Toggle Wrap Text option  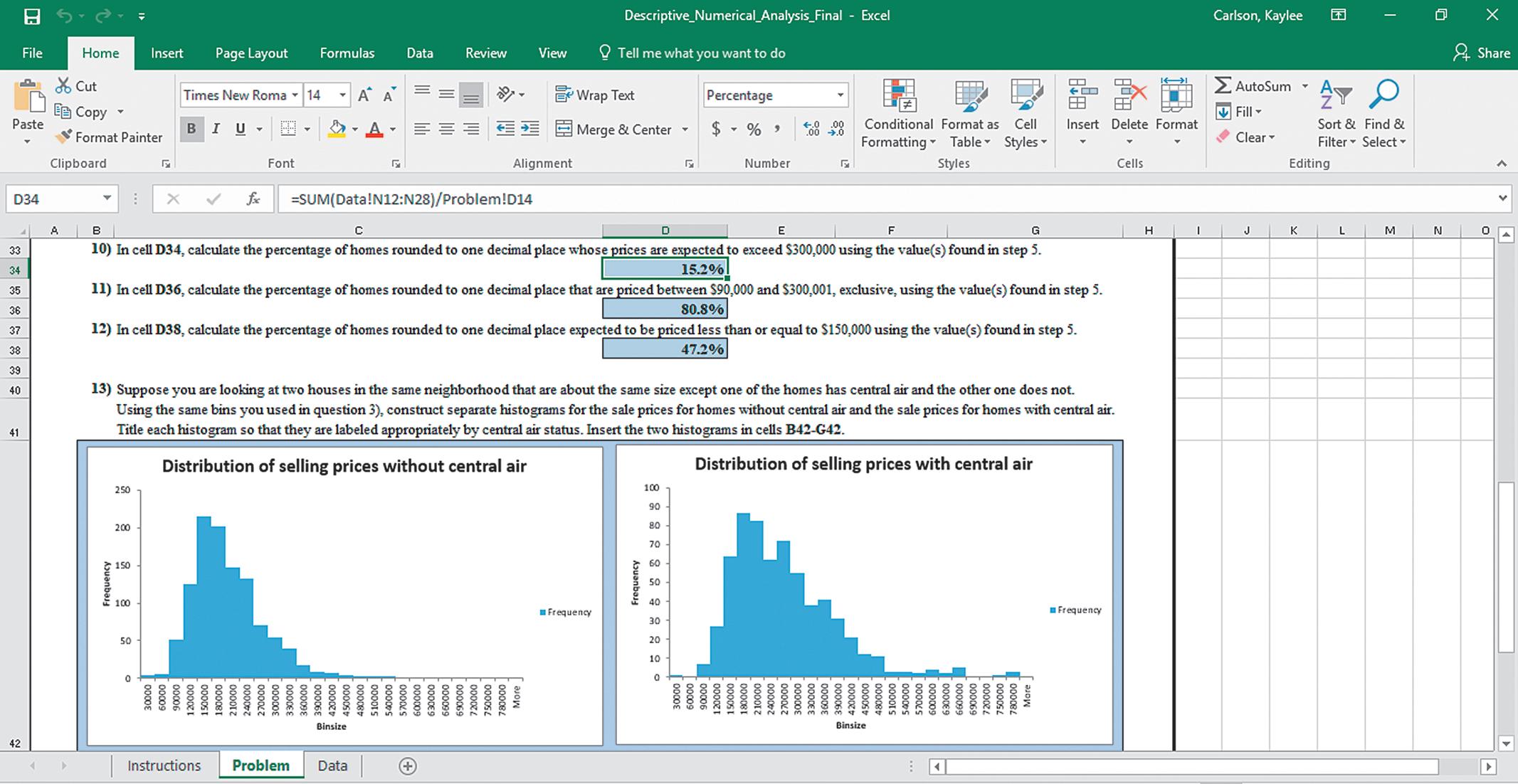[594, 95]
